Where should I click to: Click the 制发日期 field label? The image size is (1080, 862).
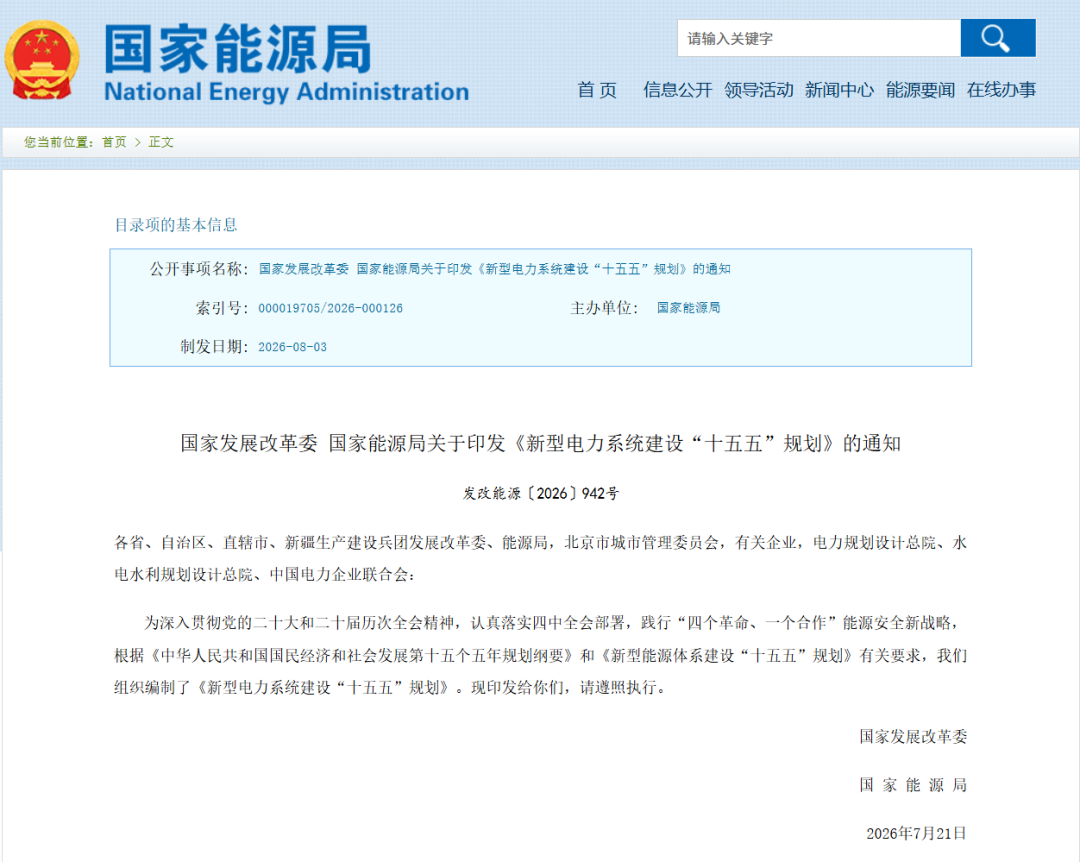215,347
